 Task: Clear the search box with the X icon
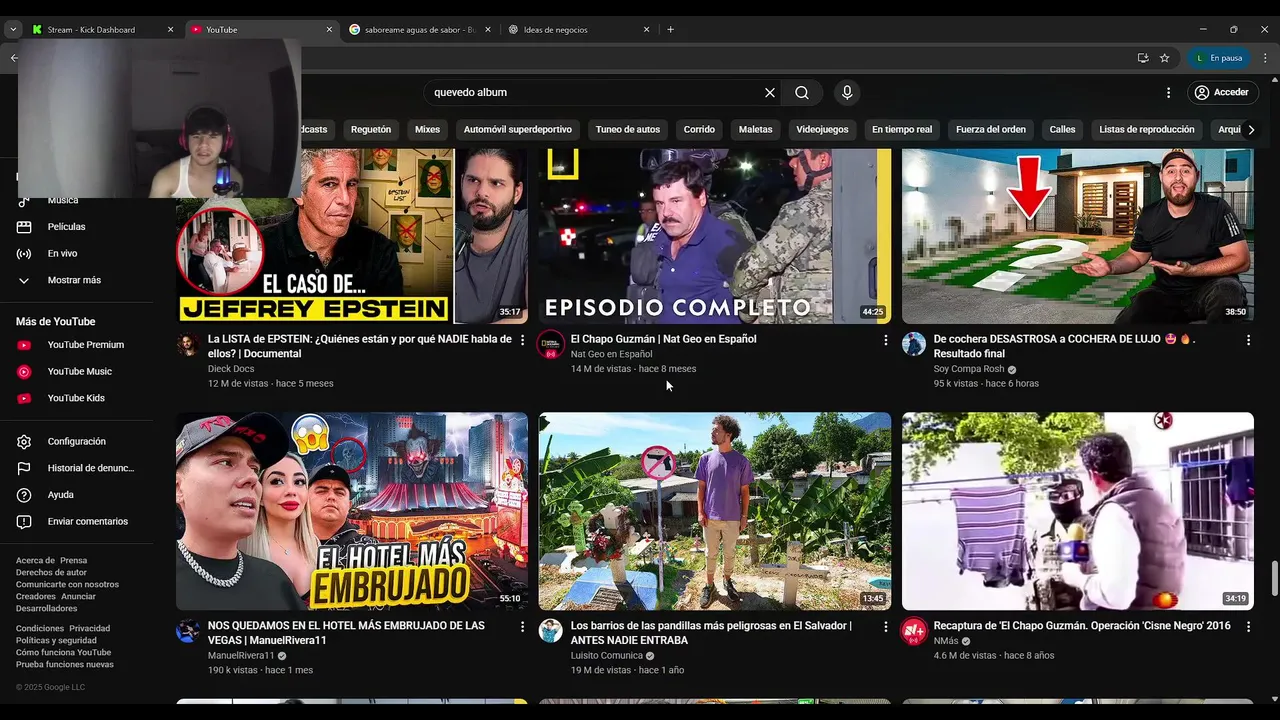coord(770,92)
